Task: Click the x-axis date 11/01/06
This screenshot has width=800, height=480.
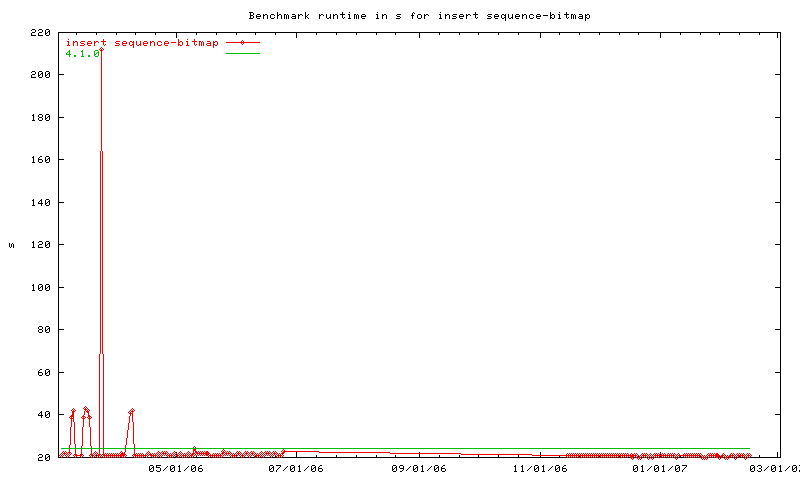Action: click(x=540, y=468)
